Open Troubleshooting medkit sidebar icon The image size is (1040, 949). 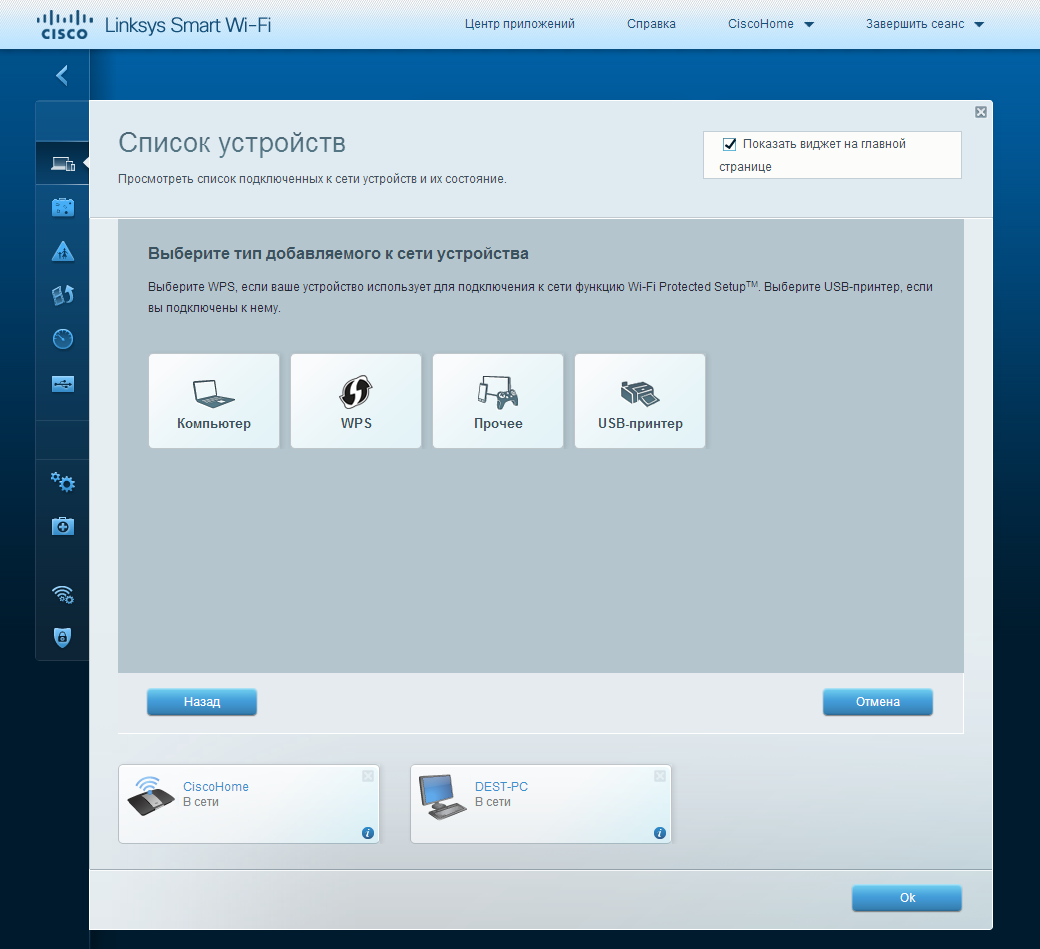click(x=63, y=527)
